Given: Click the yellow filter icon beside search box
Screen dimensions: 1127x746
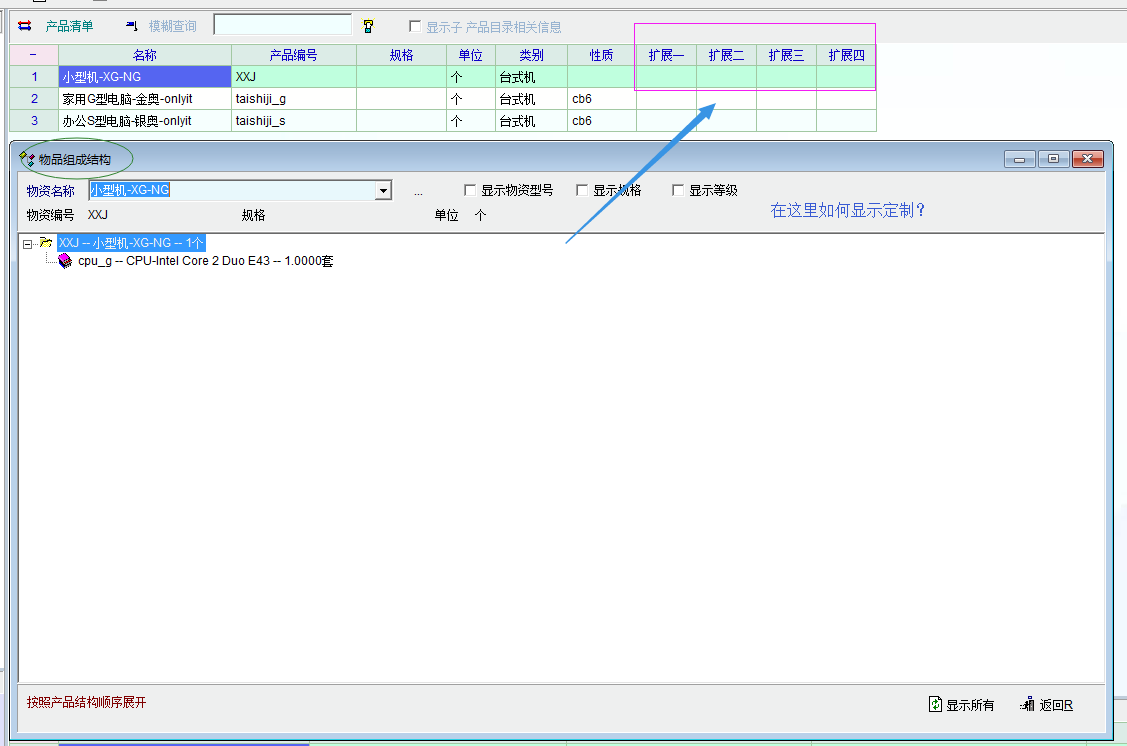Looking at the screenshot, I should 368,26.
